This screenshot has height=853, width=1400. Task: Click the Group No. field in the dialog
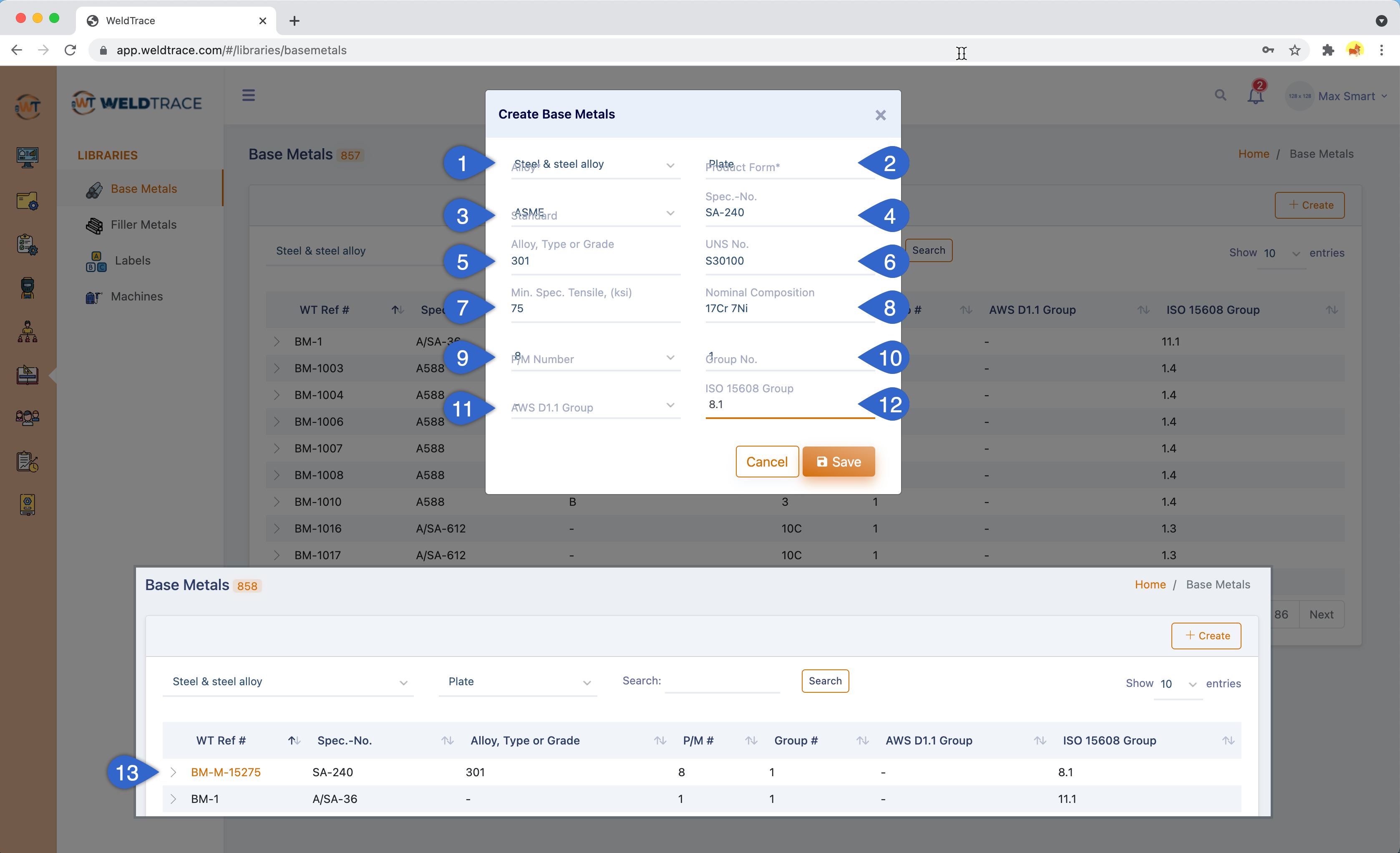(x=790, y=358)
